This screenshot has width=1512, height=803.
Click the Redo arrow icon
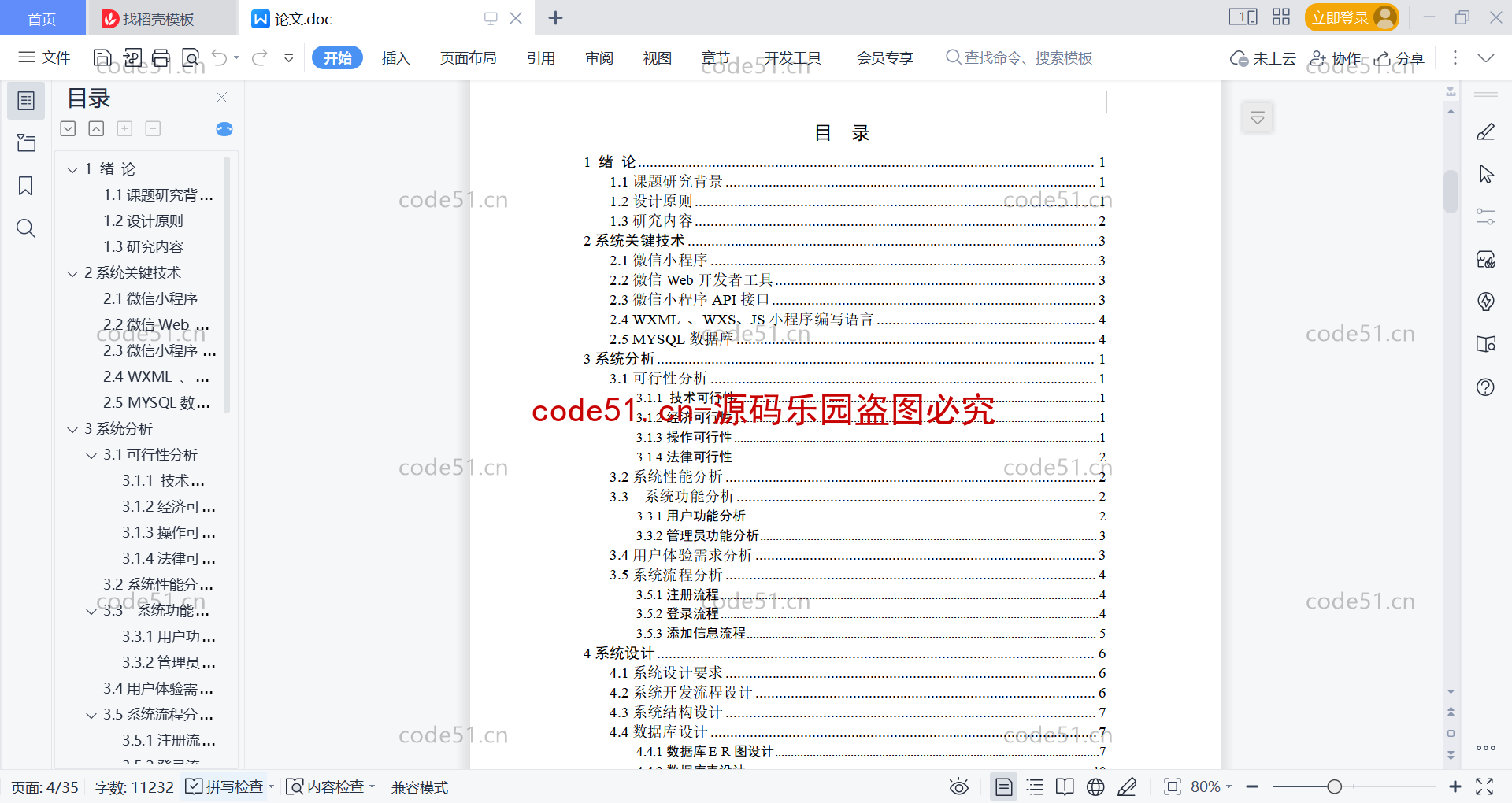(x=260, y=57)
